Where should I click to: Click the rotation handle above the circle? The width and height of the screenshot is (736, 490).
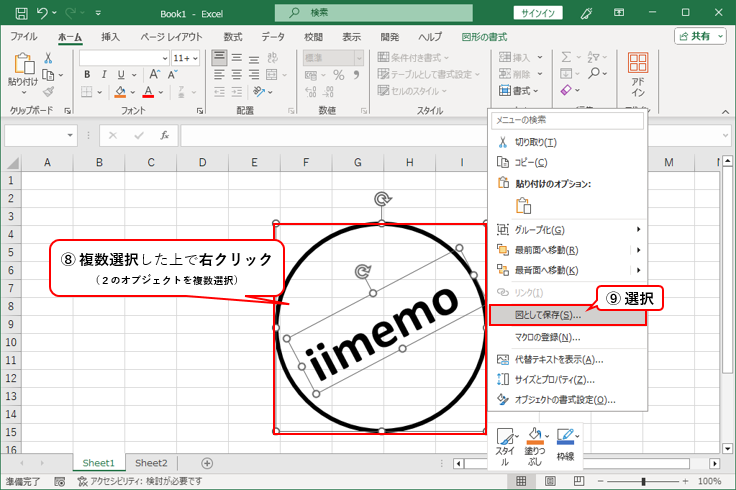383,199
